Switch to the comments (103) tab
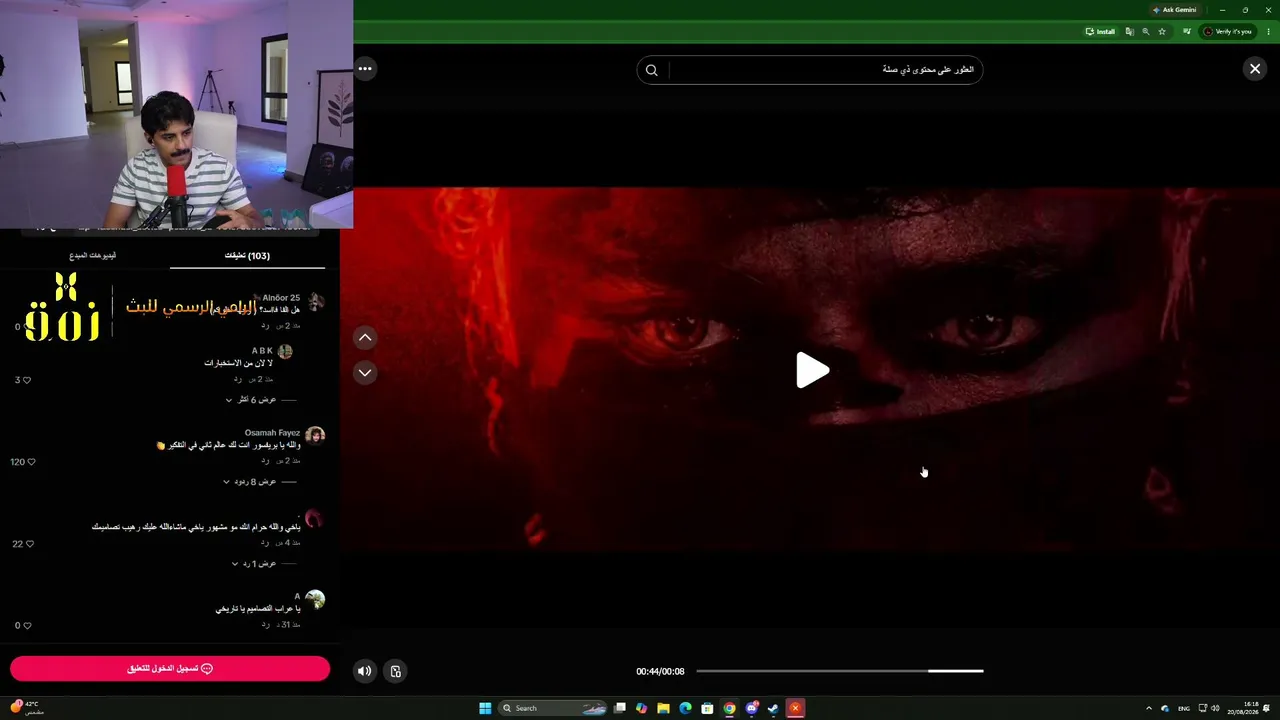Image resolution: width=1280 pixels, height=720 pixels. click(x=247, y=256)
